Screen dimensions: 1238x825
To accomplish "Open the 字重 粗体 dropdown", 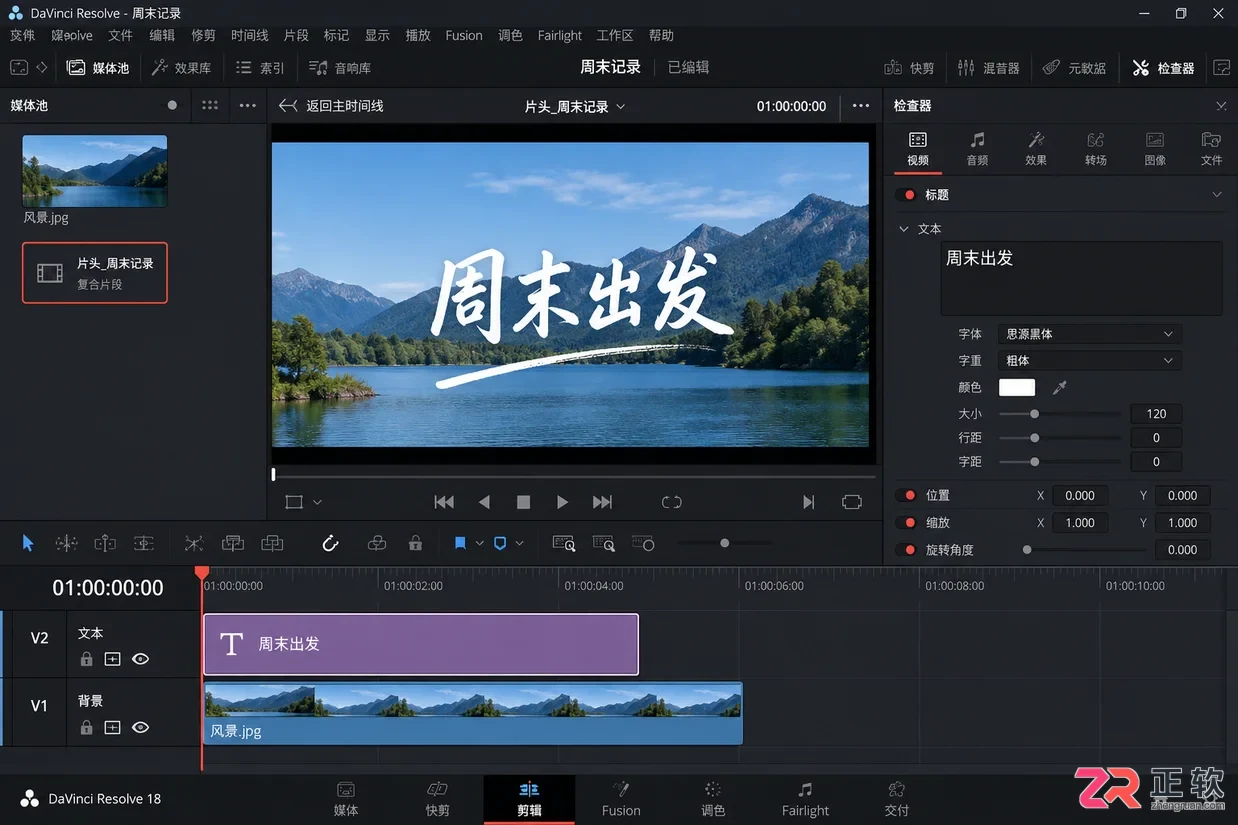I will pyautogui.click(x=1090, y=360).
